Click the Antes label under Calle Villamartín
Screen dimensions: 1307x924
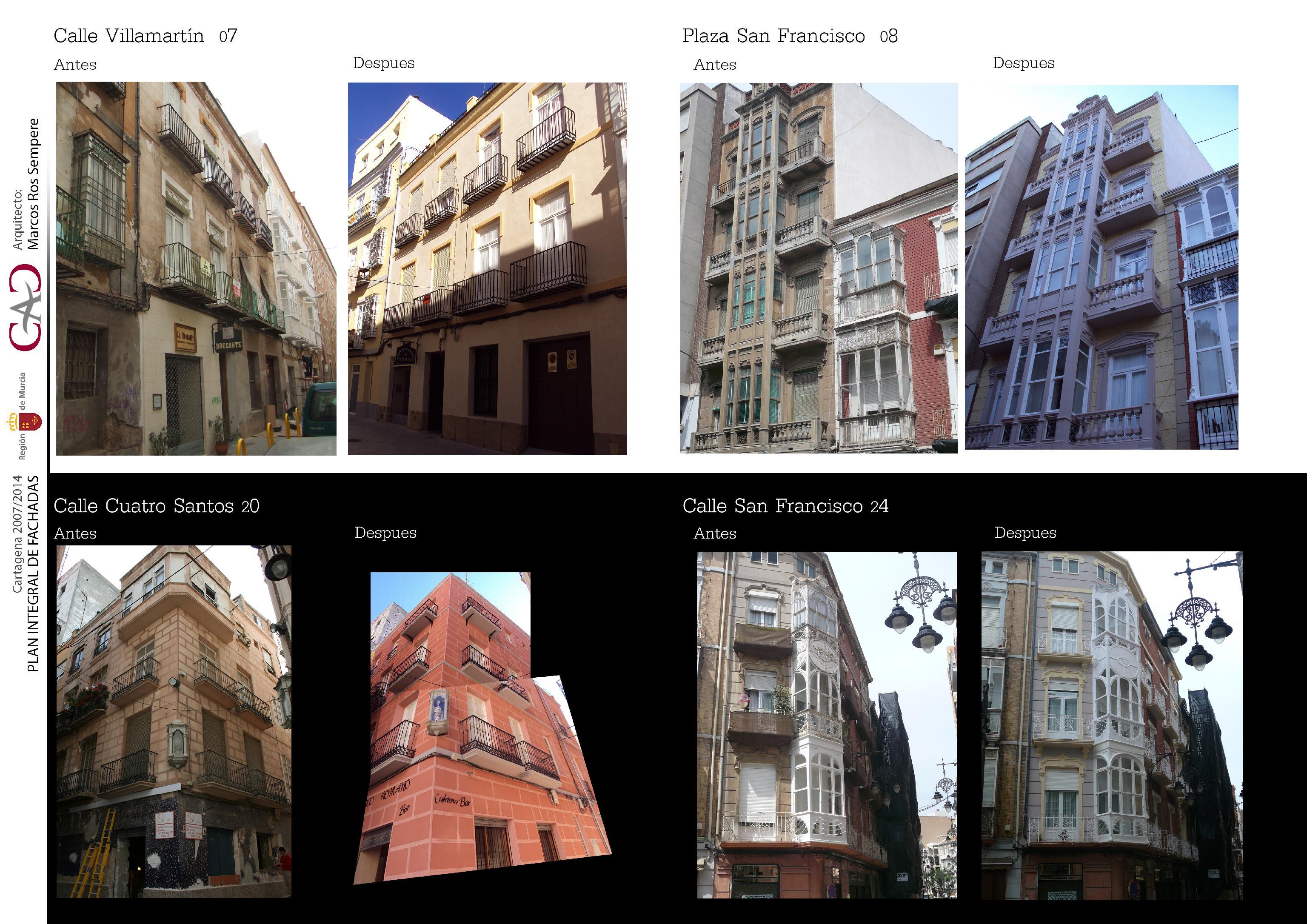pos(74,65)
